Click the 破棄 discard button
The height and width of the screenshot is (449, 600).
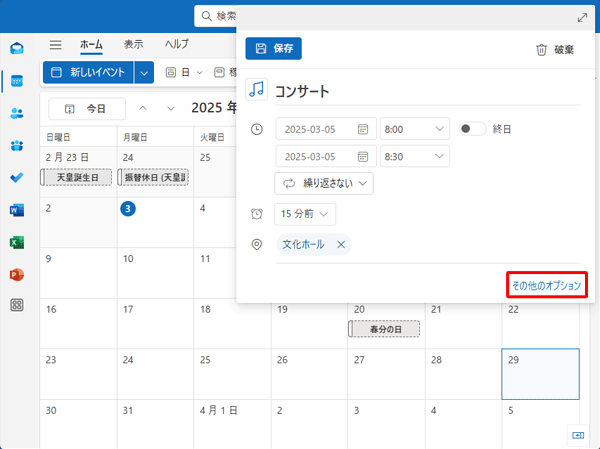[x=555, y=50]
